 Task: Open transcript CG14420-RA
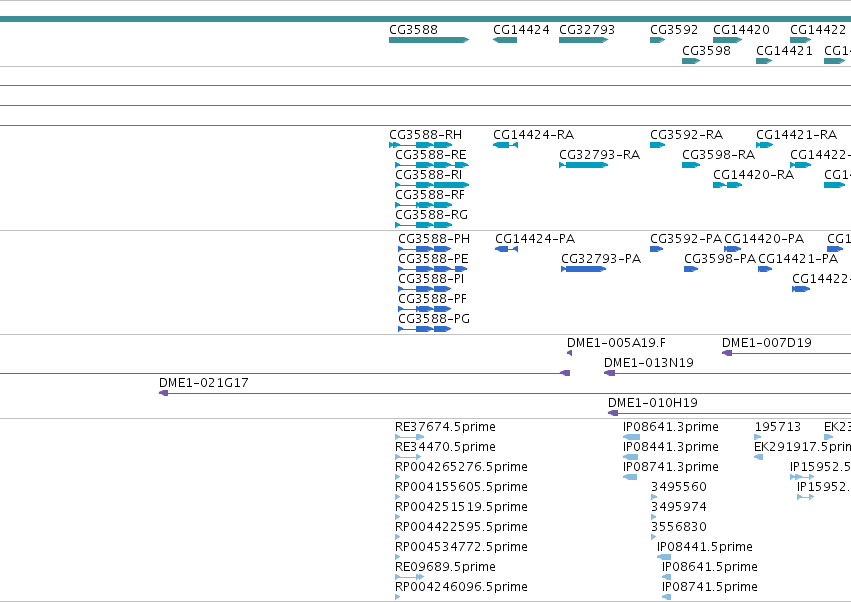pos(727,185)
